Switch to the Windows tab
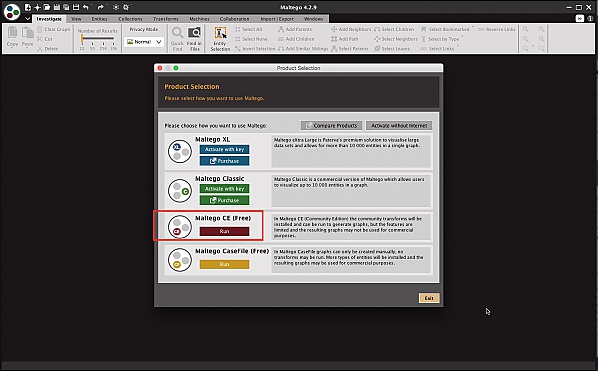The height and width of the screenshot is (371, 598). (313, 19)
